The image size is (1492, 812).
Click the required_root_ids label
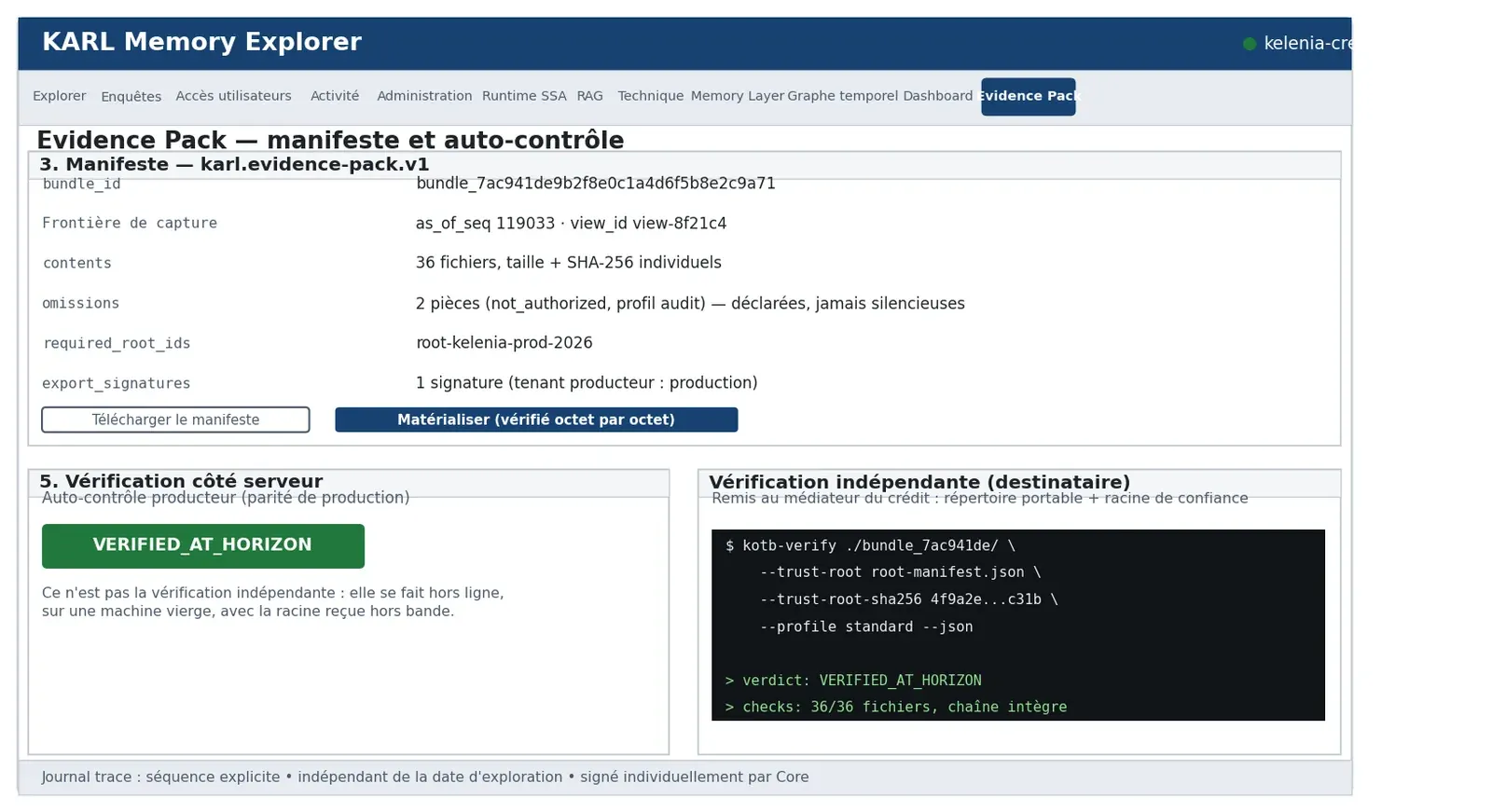(x=117, y=344)
